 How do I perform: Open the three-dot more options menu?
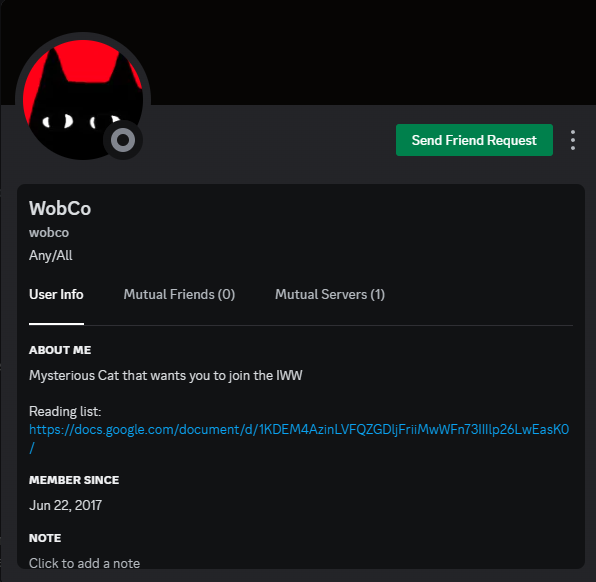pos(572,140)
